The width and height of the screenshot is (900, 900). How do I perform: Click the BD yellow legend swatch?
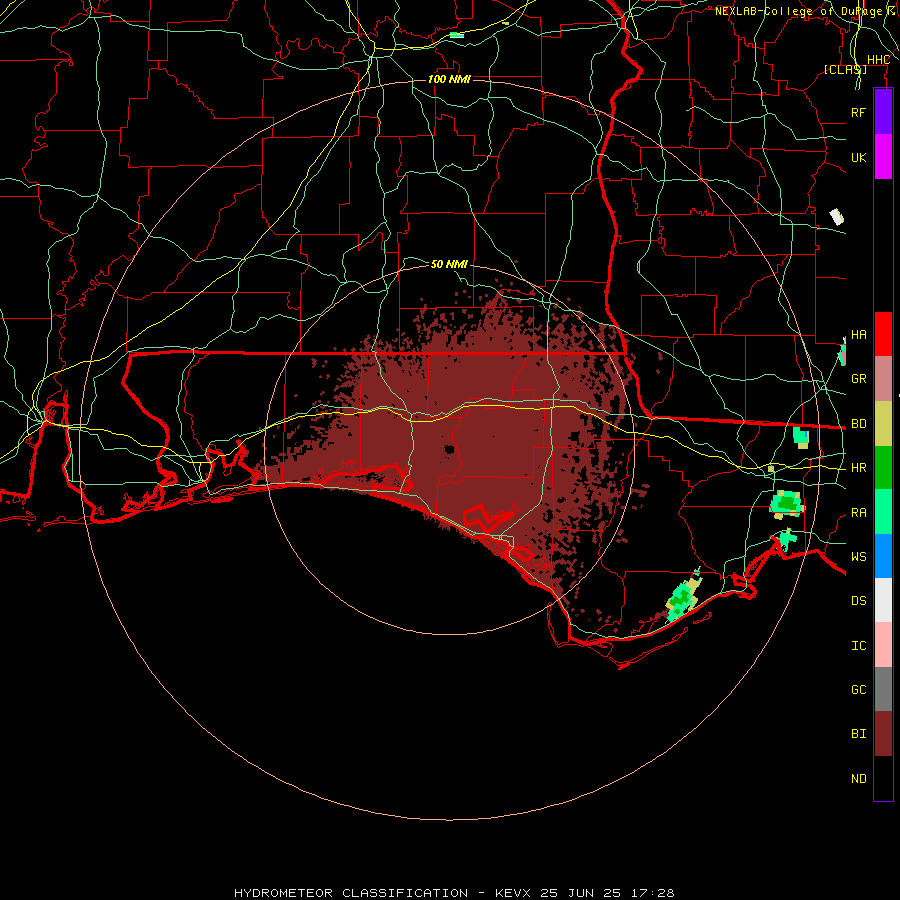coord(883,424)
